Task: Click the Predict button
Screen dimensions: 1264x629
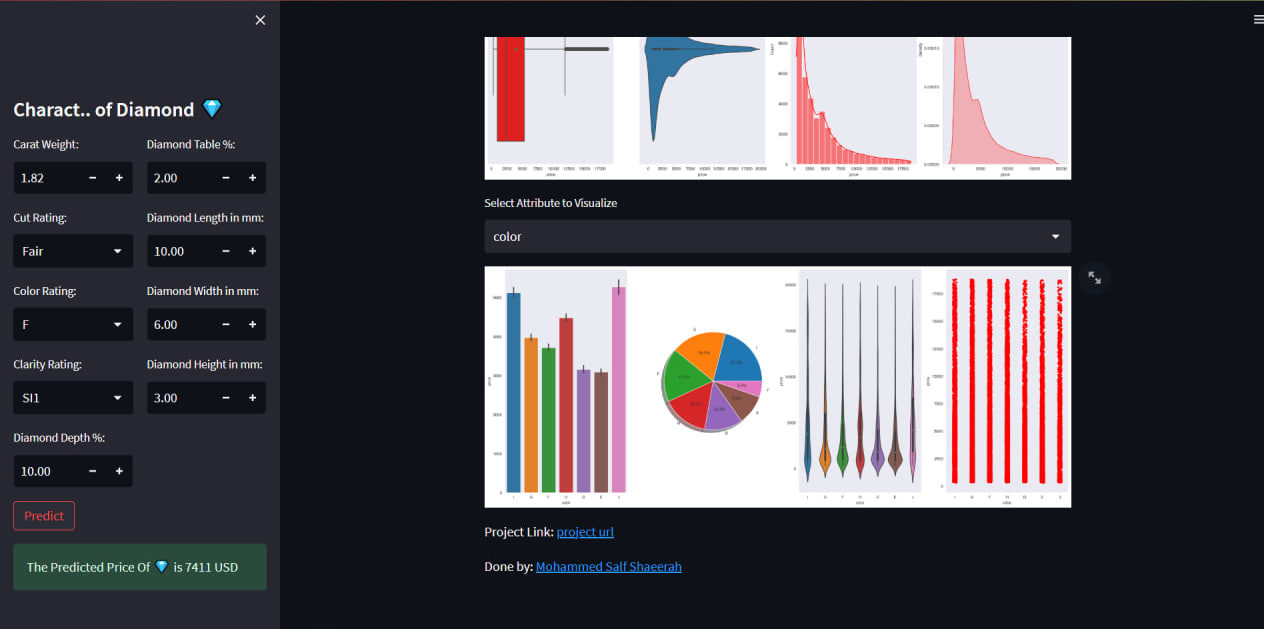Action: click(43, 515)
